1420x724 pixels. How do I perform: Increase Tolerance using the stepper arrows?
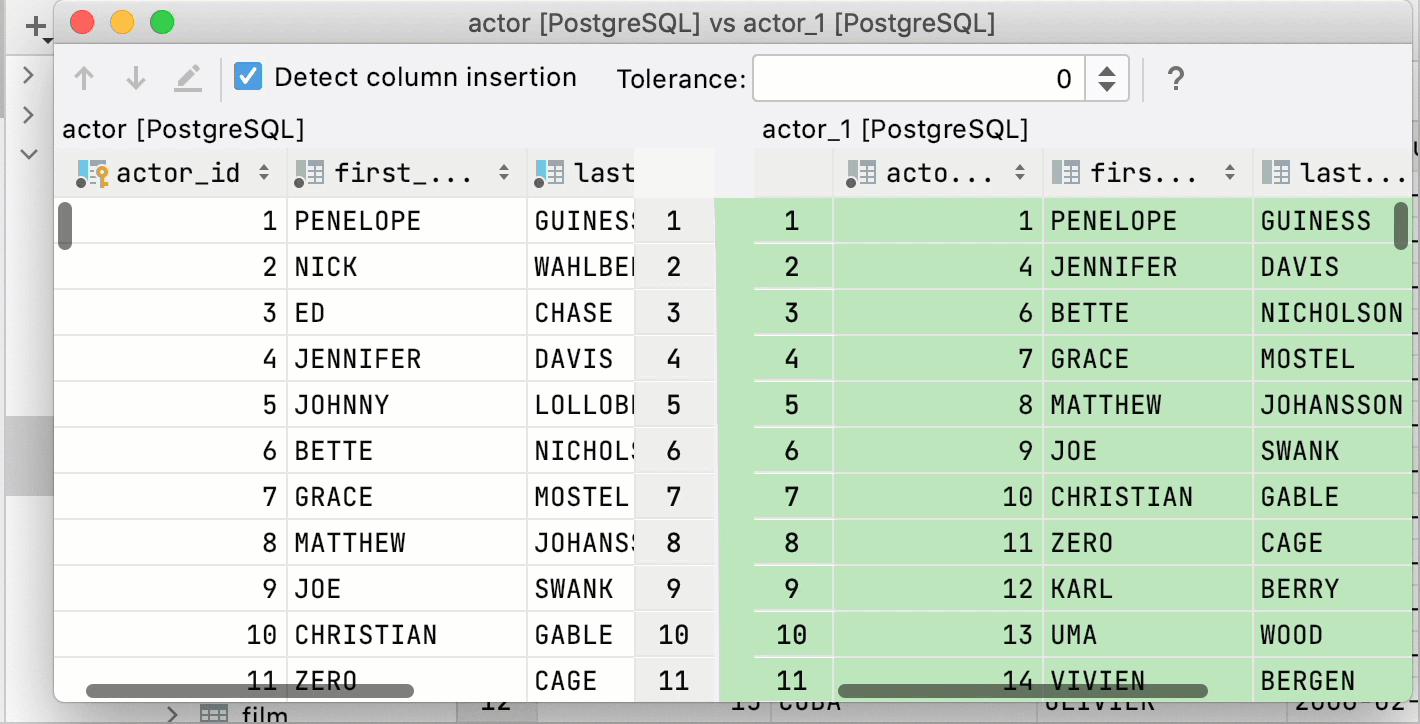coord(1107,71)
